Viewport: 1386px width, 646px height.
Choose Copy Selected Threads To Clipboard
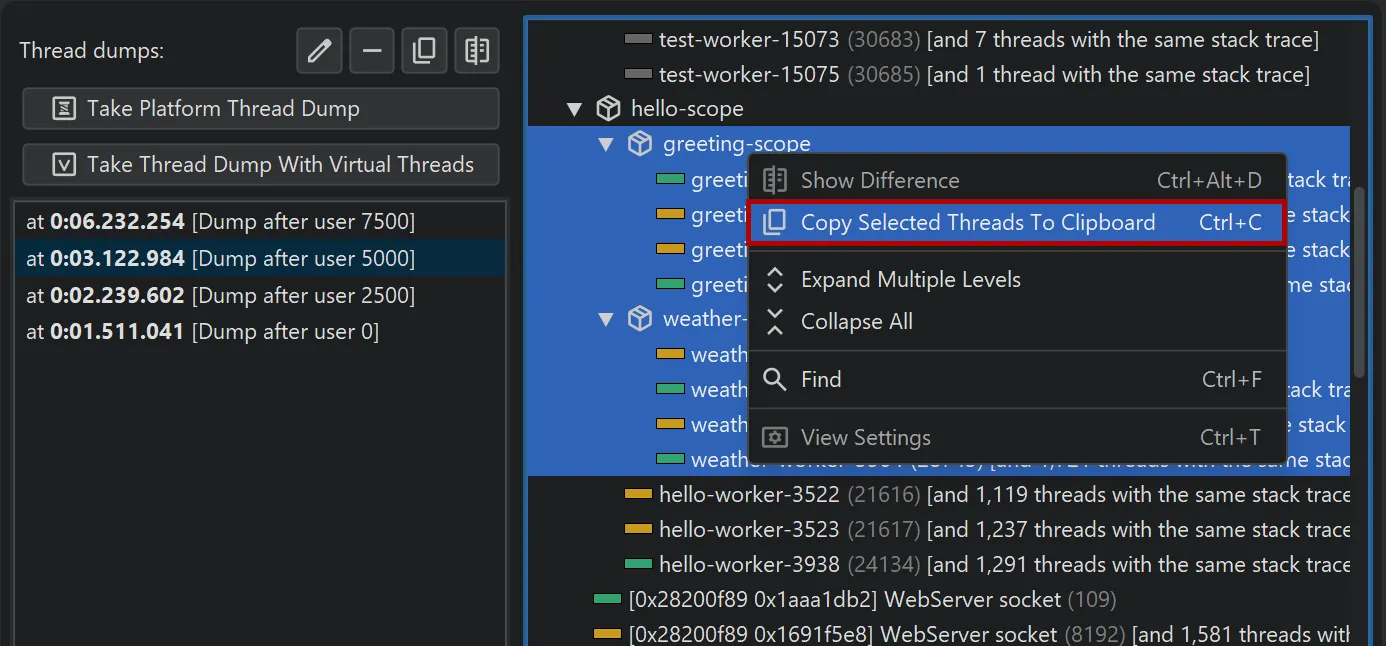(1017, 222)
